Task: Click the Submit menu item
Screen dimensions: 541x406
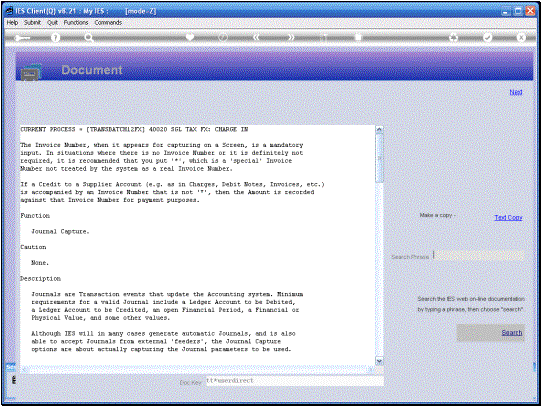Action: [32, 22]
